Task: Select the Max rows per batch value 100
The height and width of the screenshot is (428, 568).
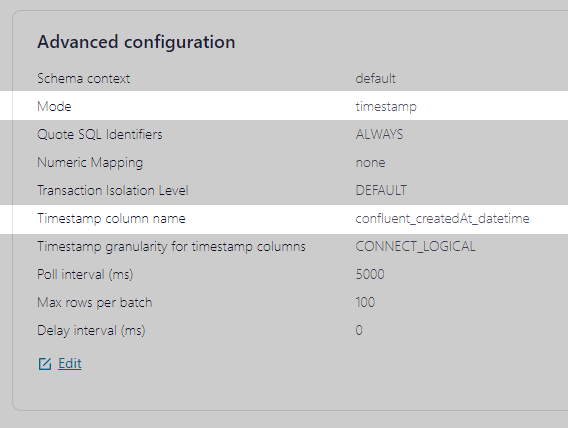Action: 365,302
